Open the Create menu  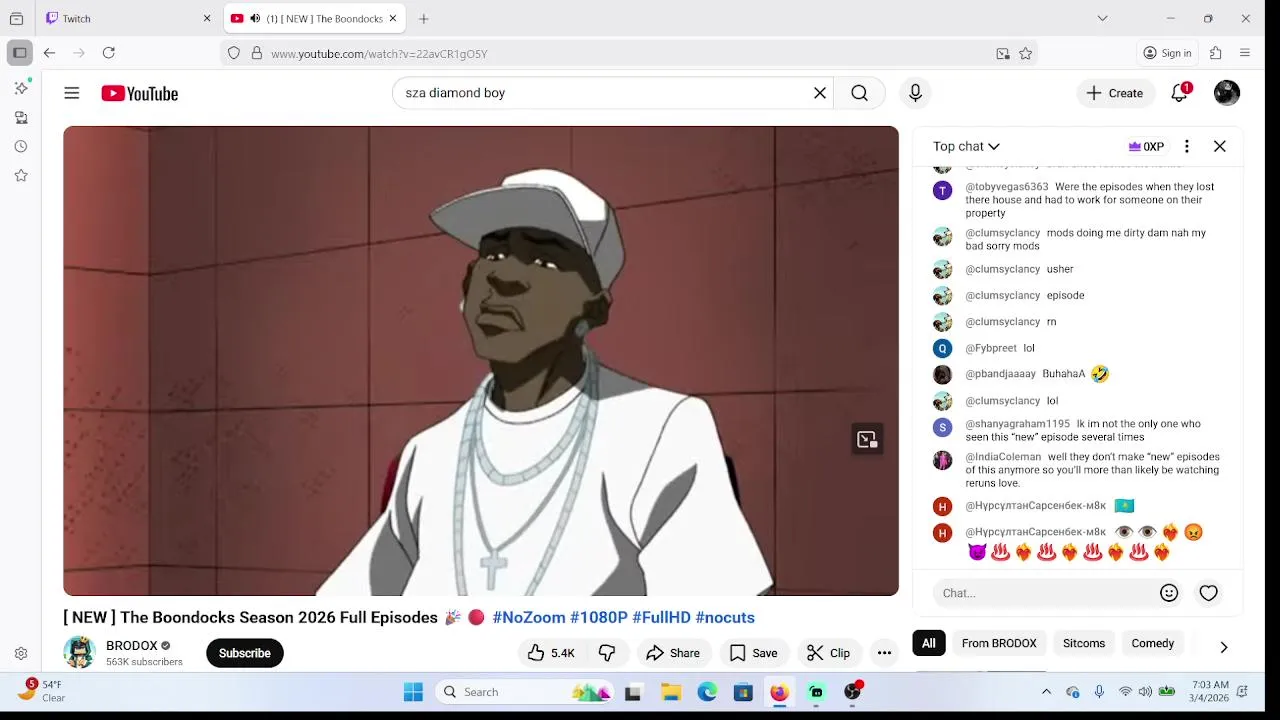click(x=1115, y=93)
